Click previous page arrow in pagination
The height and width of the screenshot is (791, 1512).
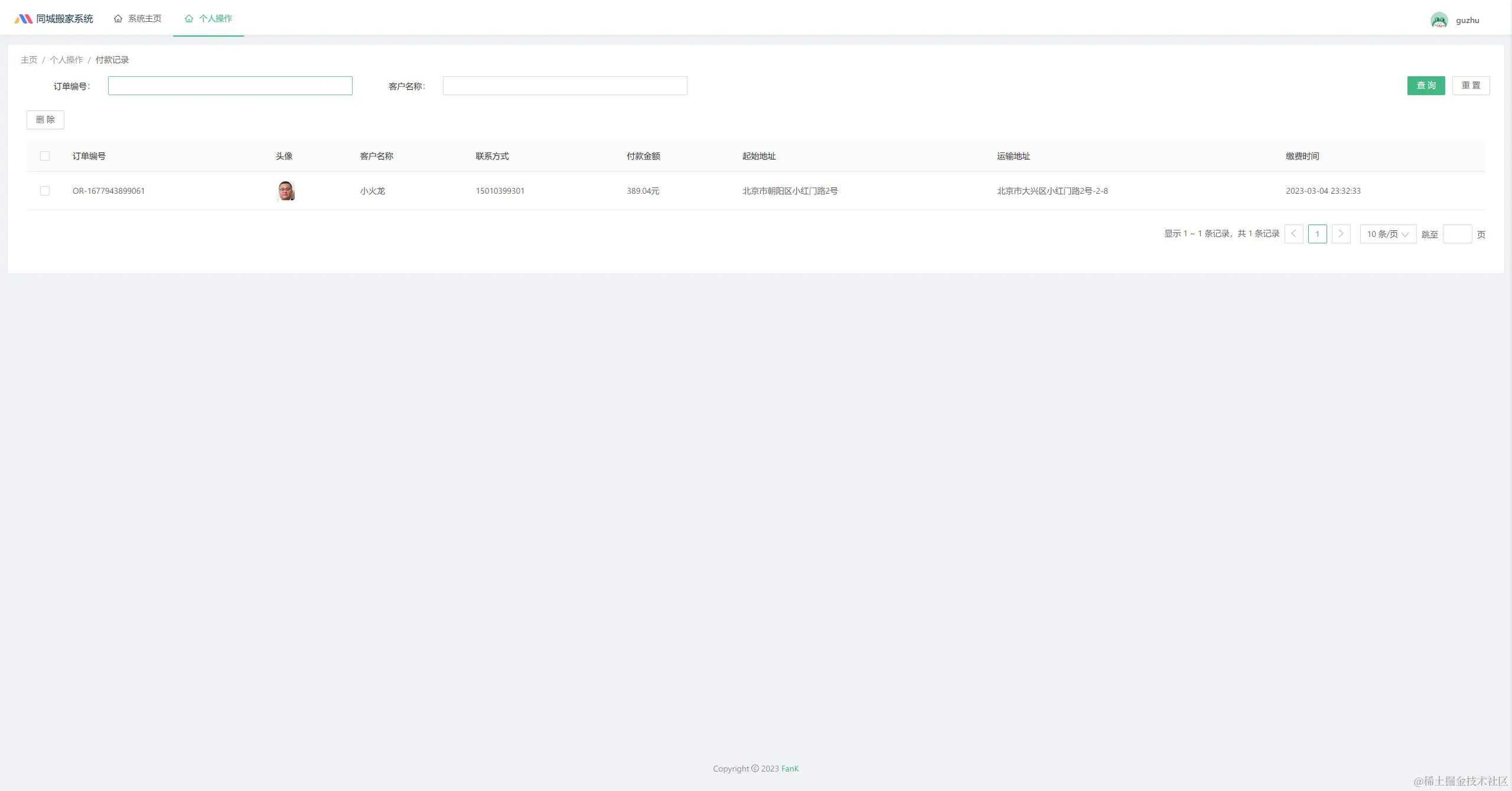coord(1293,234)
